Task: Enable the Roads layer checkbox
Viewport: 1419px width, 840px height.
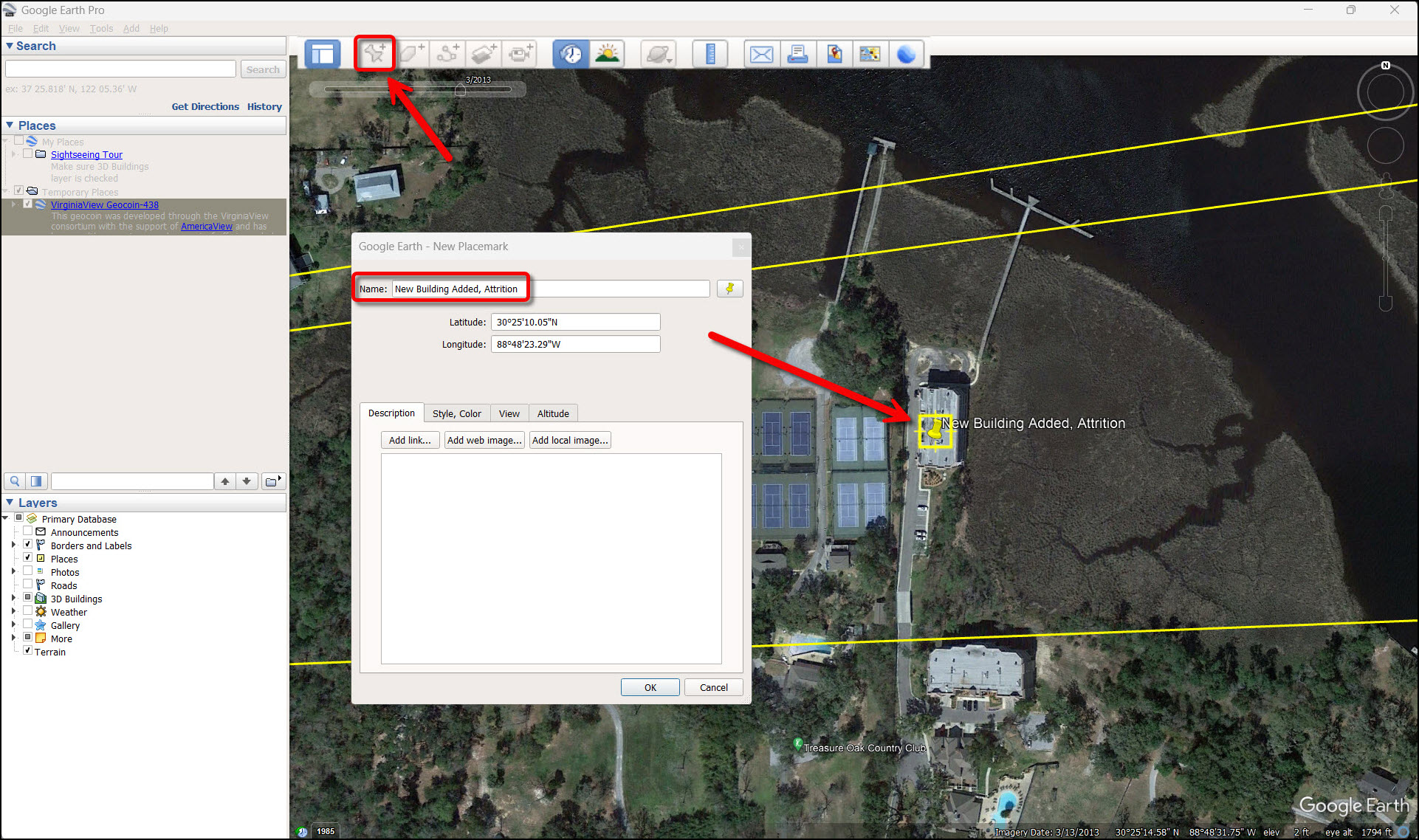Action: pyautogui.click(x=27, y=585)
